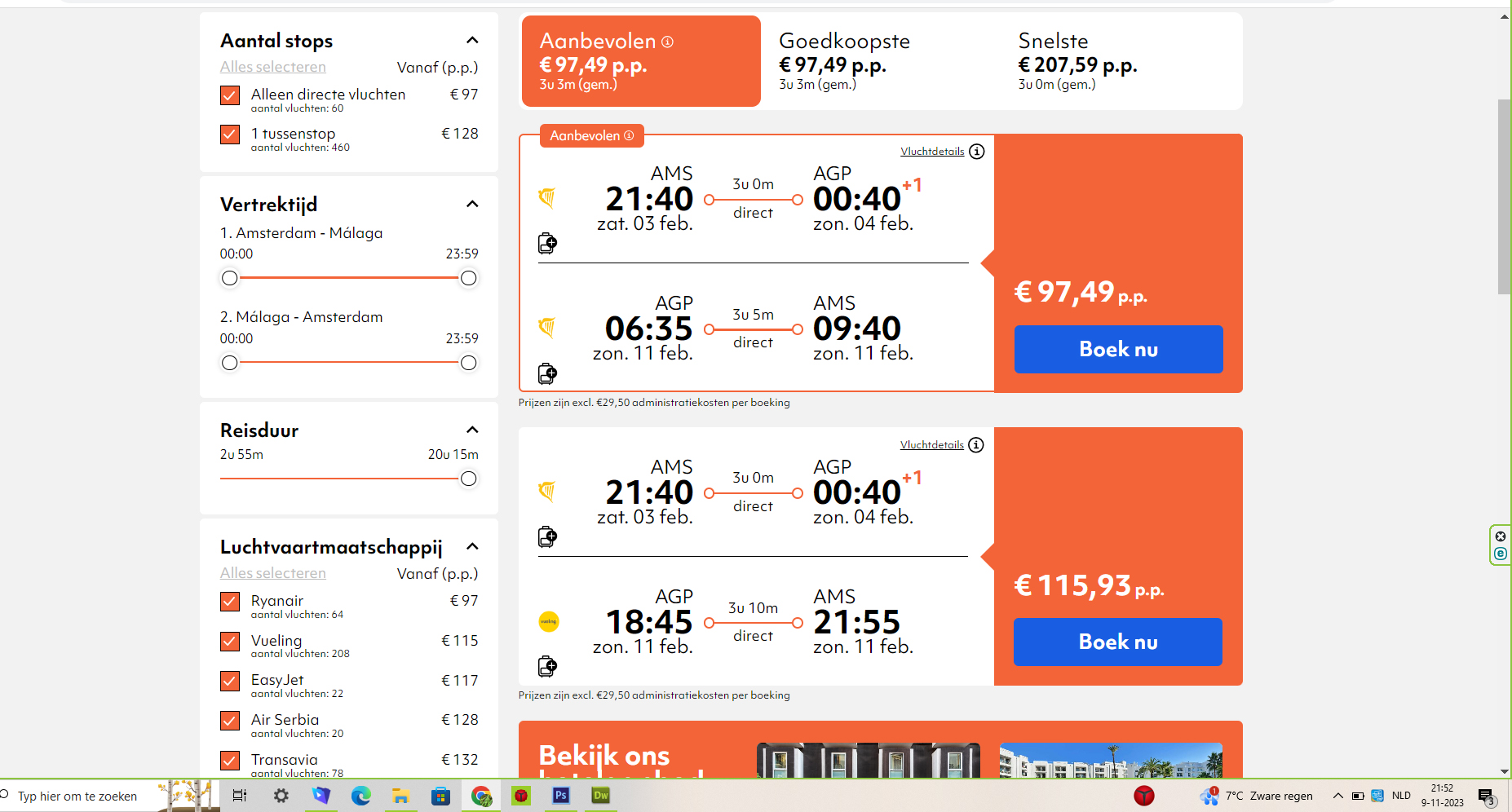This screenshot has width=1512, height=812.
Task: Book the €97,49 flight with Boek nu
Action: coord(1118,349)
